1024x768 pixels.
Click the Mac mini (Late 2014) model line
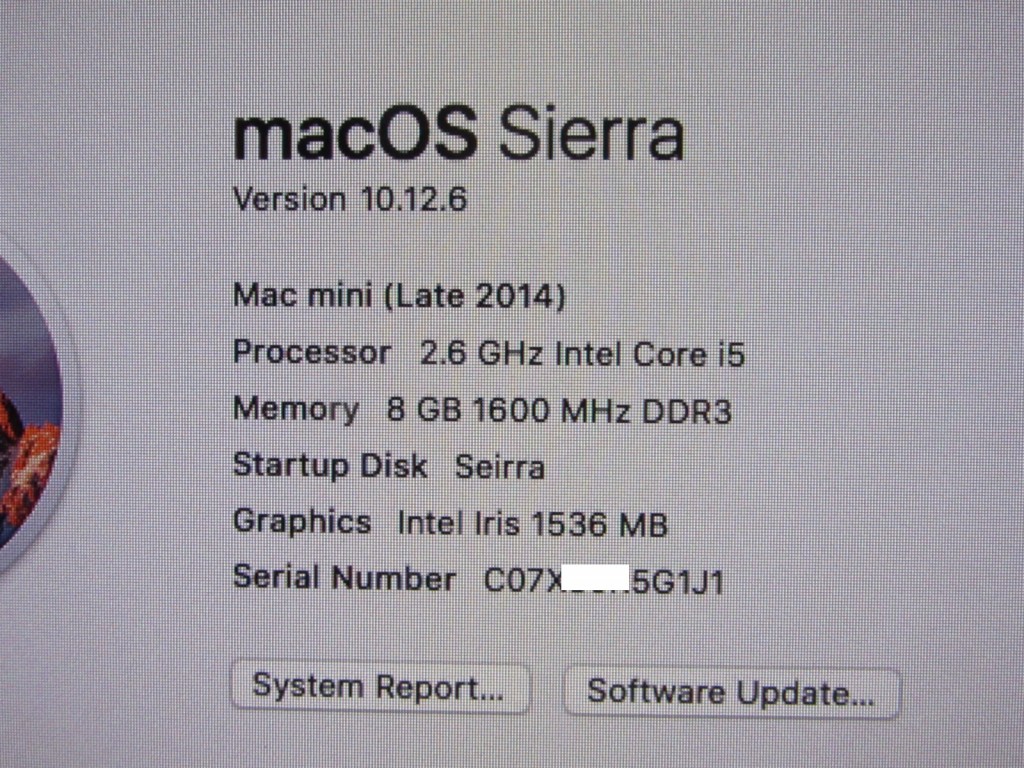(x=399, y=296)
